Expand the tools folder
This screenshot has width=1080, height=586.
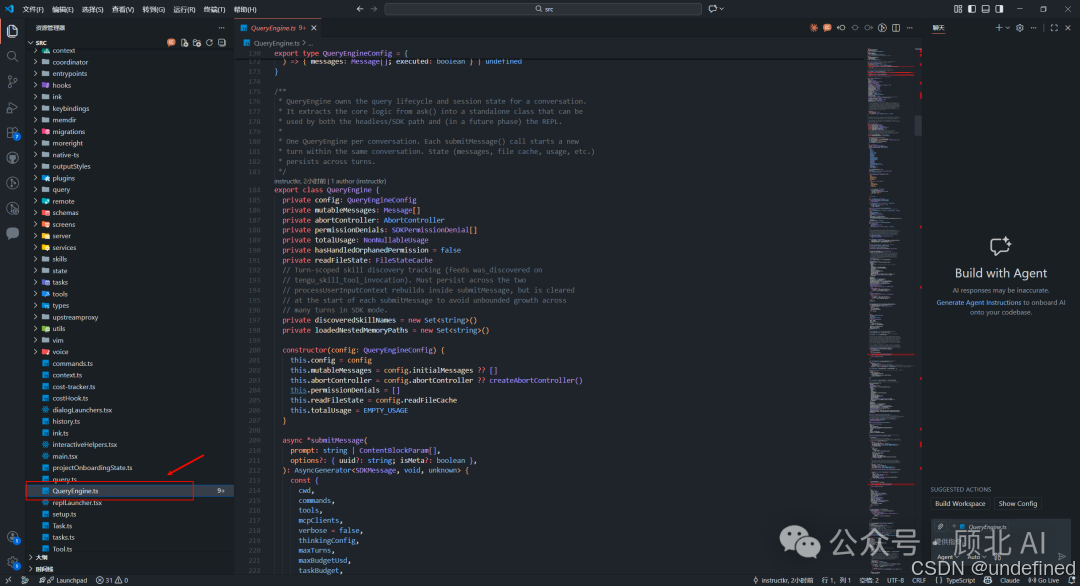[x=129, y=294]
